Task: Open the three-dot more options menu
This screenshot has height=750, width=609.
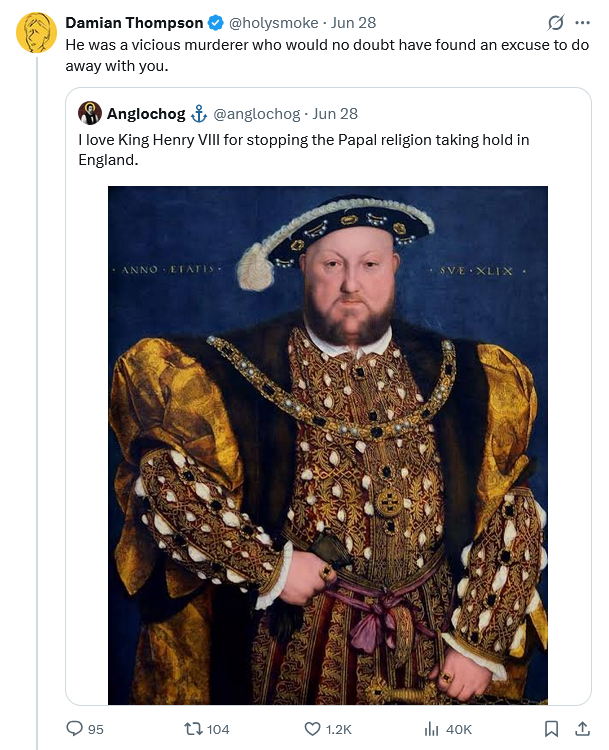Action: click(582, 22)
